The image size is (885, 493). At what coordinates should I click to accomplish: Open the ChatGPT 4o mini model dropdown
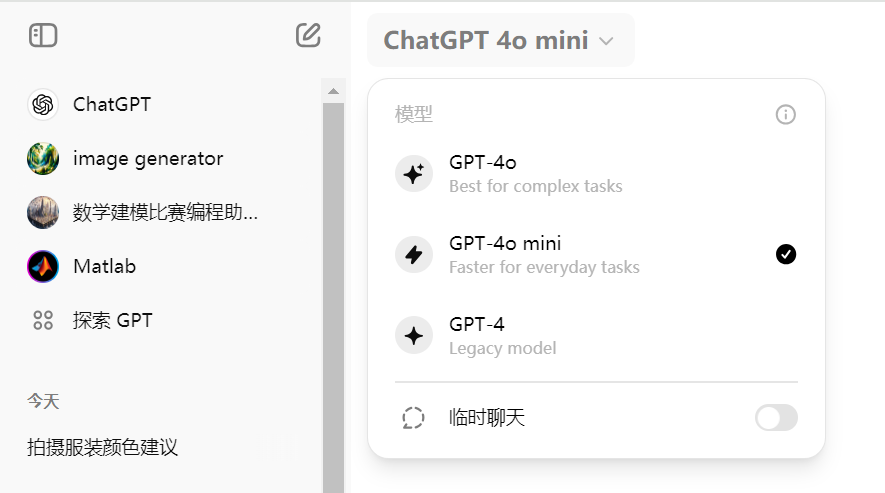(x=501, y=40)
